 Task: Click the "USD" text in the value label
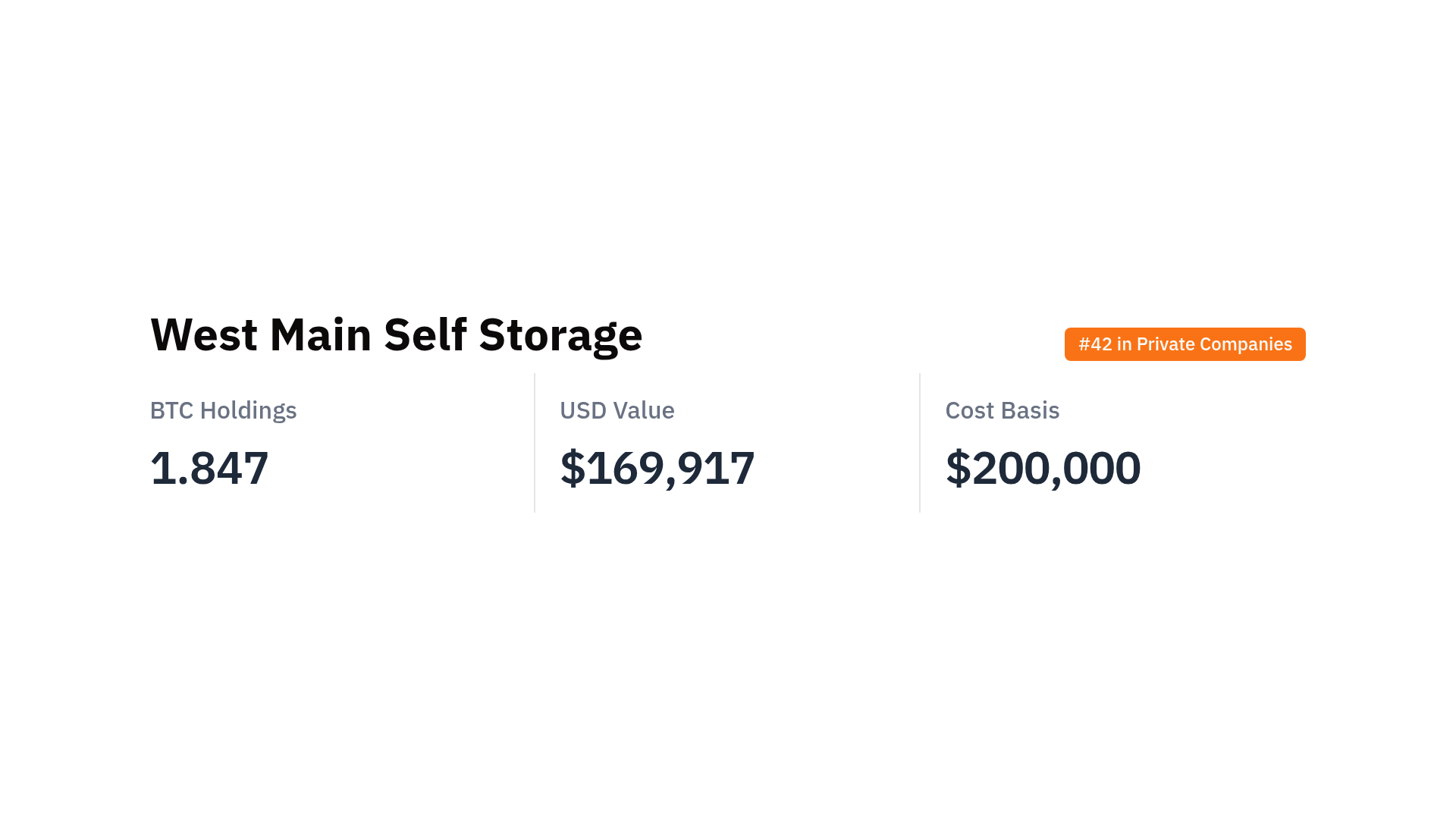pyautogui.click(x=583, y=410)
